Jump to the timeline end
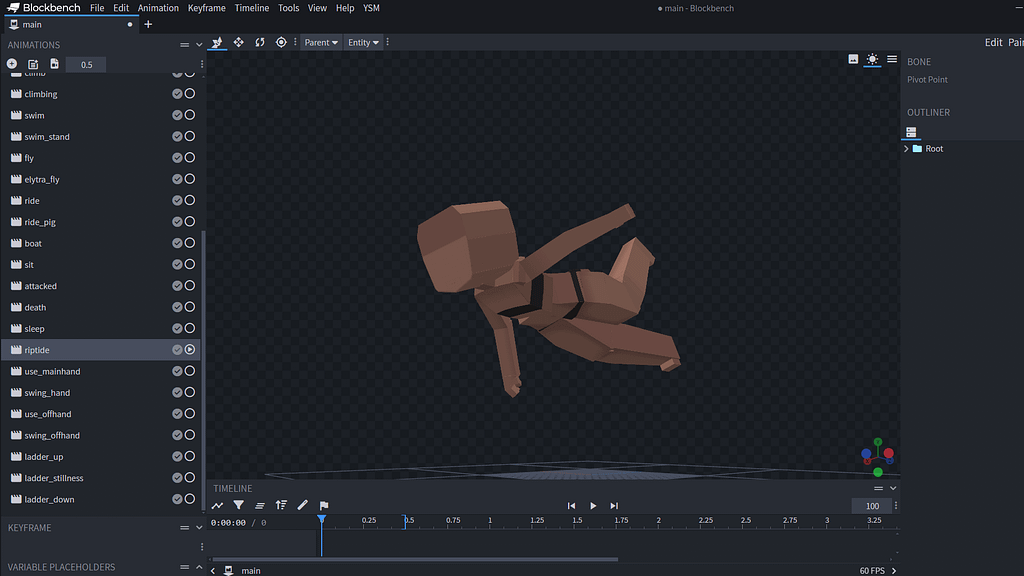The image size is (1024, 576). (x=614, y=505)
